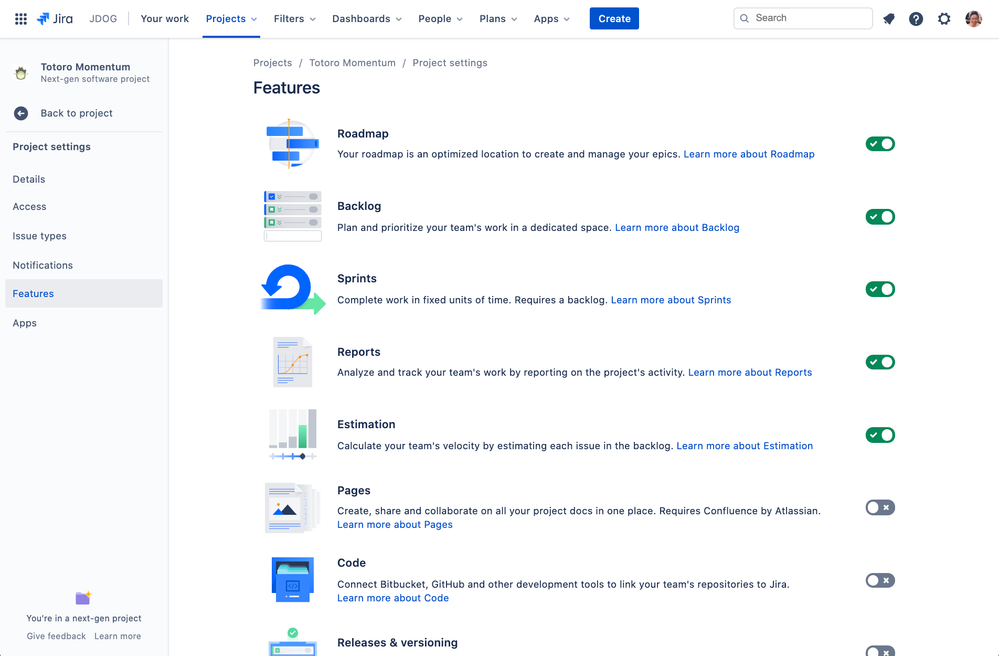Disable the Roadmap feature toggle
Image resolution: width=999 pixels, height=656 pixels.
point(880,144)
